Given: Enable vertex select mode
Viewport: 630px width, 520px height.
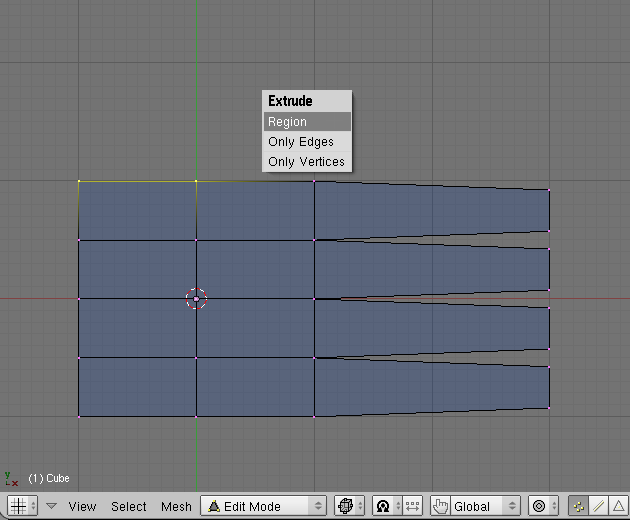Looking at the screenshot, I should point(579,506).
